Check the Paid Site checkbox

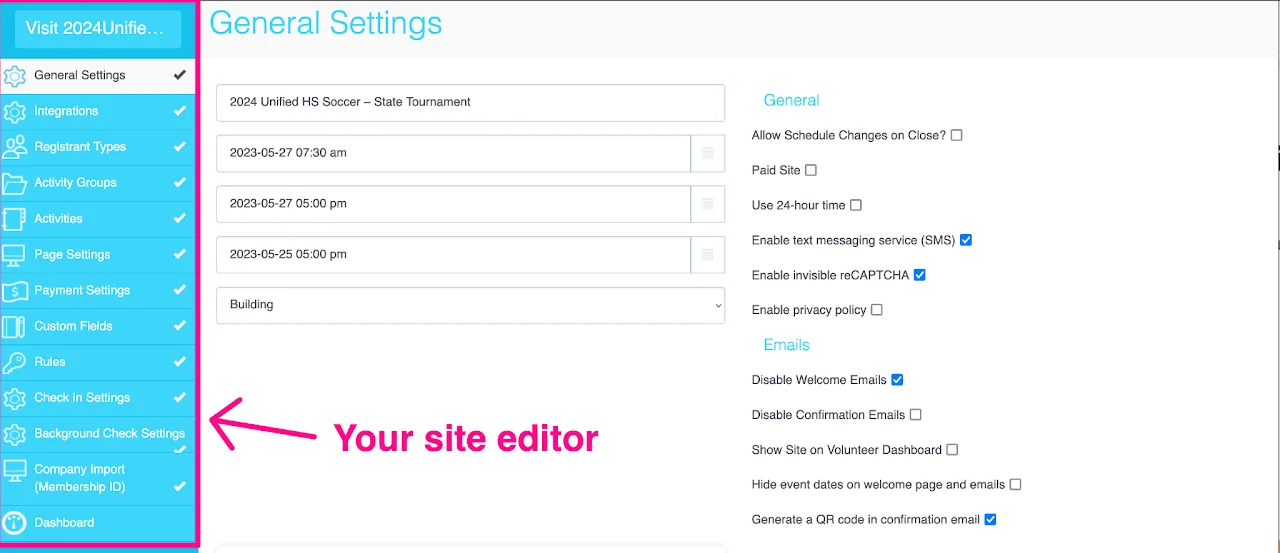click(811, 170)
